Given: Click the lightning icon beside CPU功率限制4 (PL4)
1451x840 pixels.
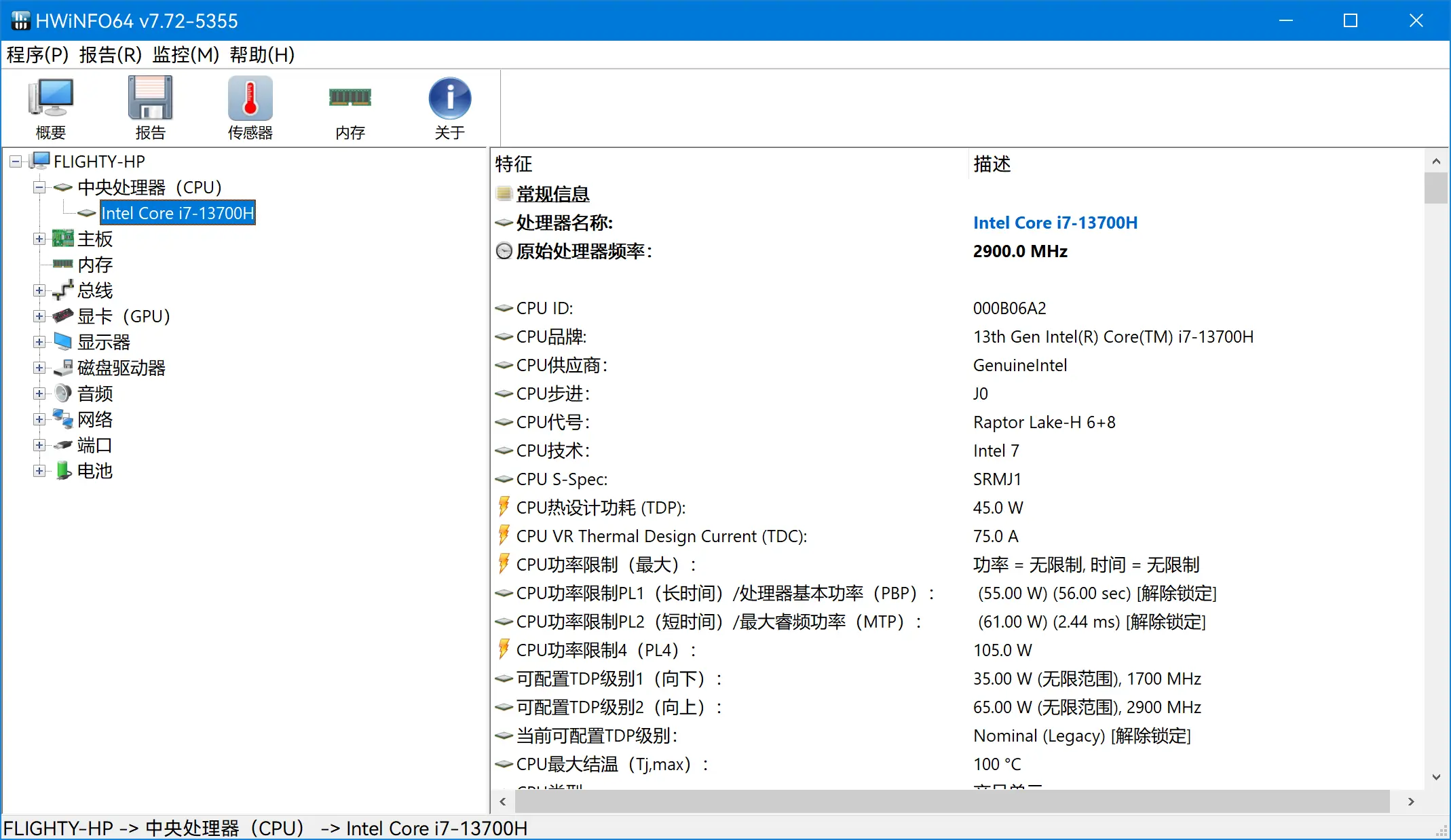Looking at the screenshot, I should [504, 649].
